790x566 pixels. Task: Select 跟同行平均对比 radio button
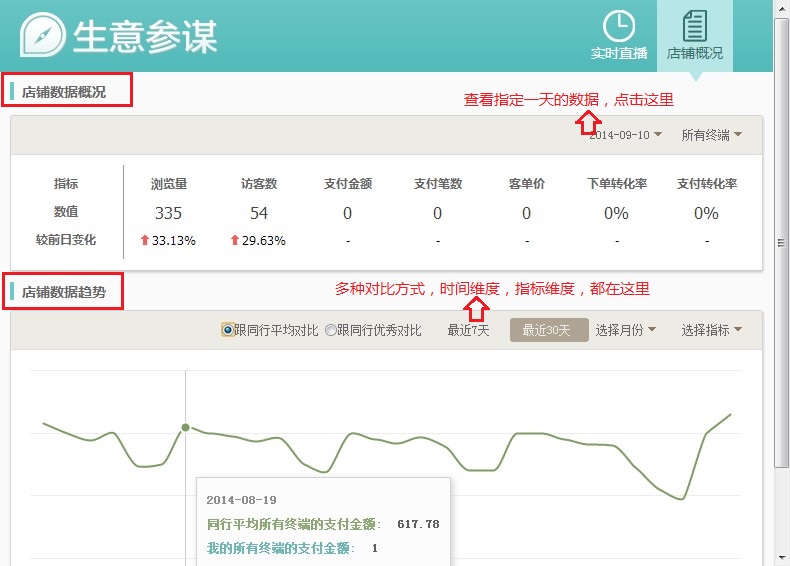[x=228, y=330]
